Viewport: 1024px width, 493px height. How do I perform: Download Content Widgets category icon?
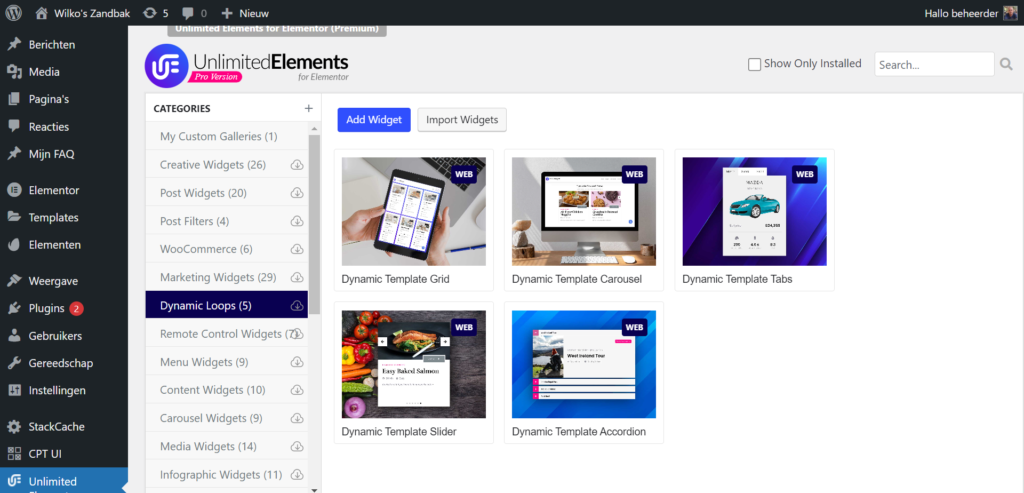[297, 390]
